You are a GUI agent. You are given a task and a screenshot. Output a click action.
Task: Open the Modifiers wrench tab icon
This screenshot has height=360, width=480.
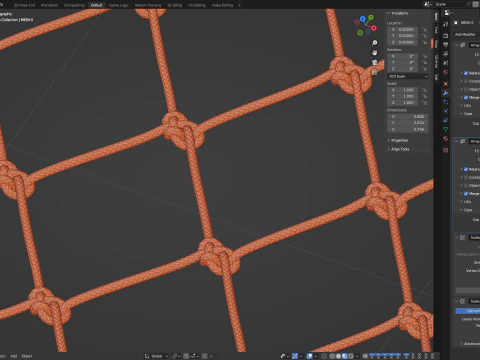point(446,93)
